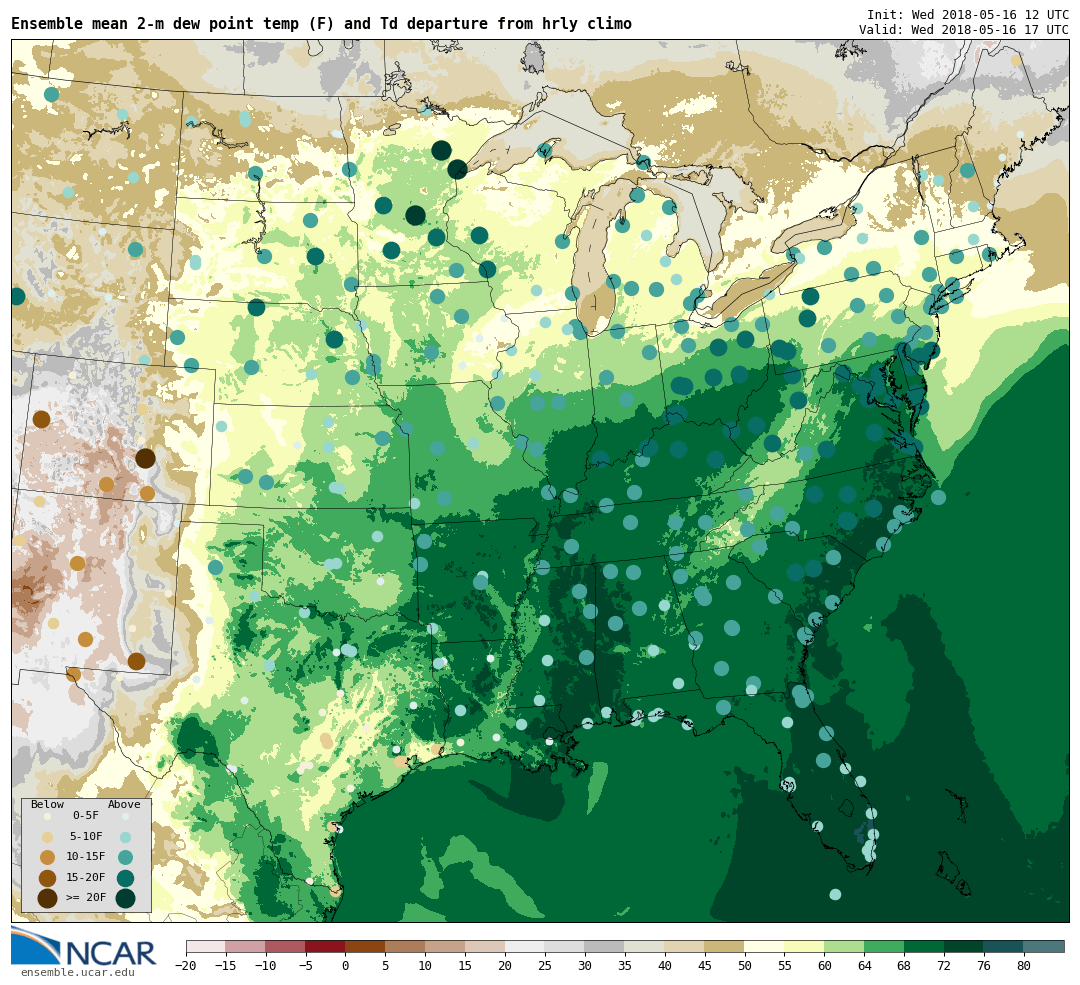Select the Valid: Wed 2018-05-16 17 UTC text
The image size is (1080, 985).
pyautogui.click(x=964, y=30)
